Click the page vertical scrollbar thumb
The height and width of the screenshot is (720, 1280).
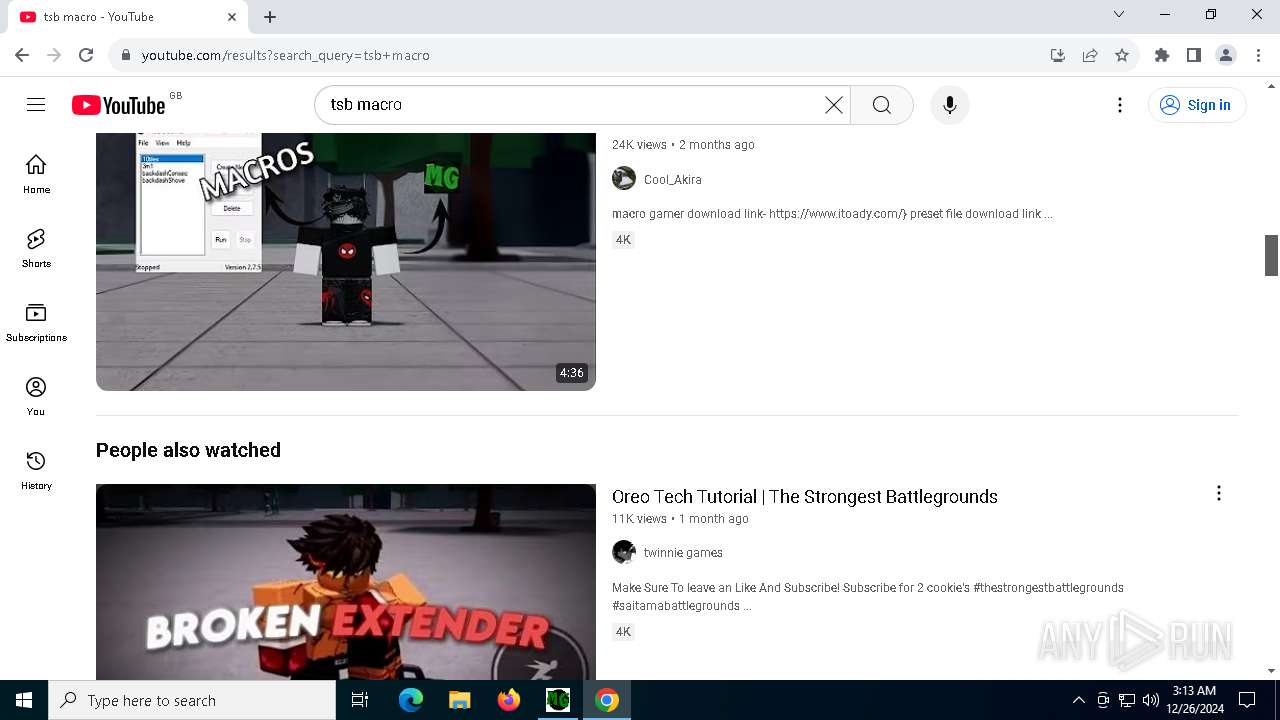coord(1272,255)
